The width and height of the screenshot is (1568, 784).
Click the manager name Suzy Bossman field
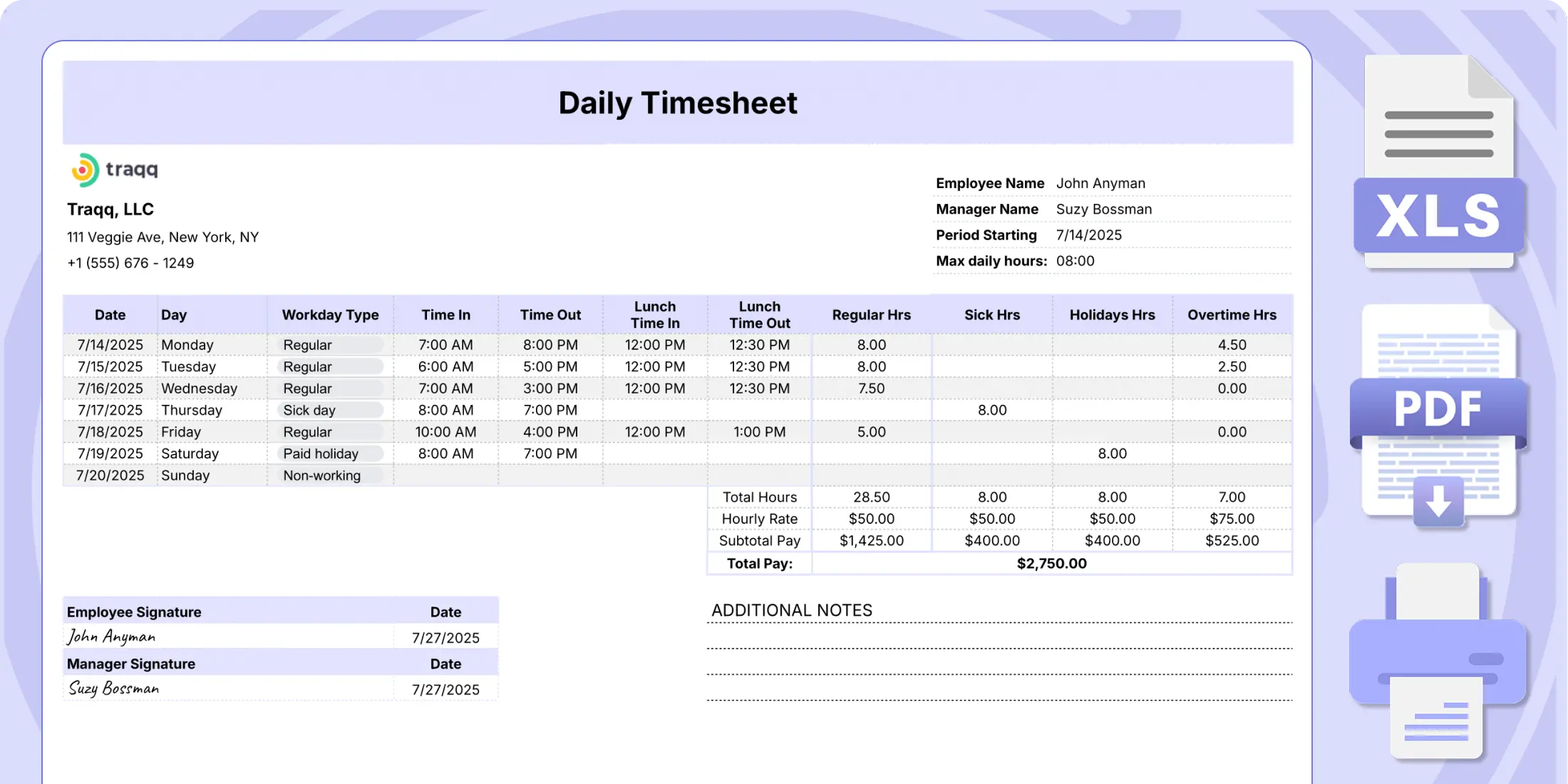pos(1103,209)
